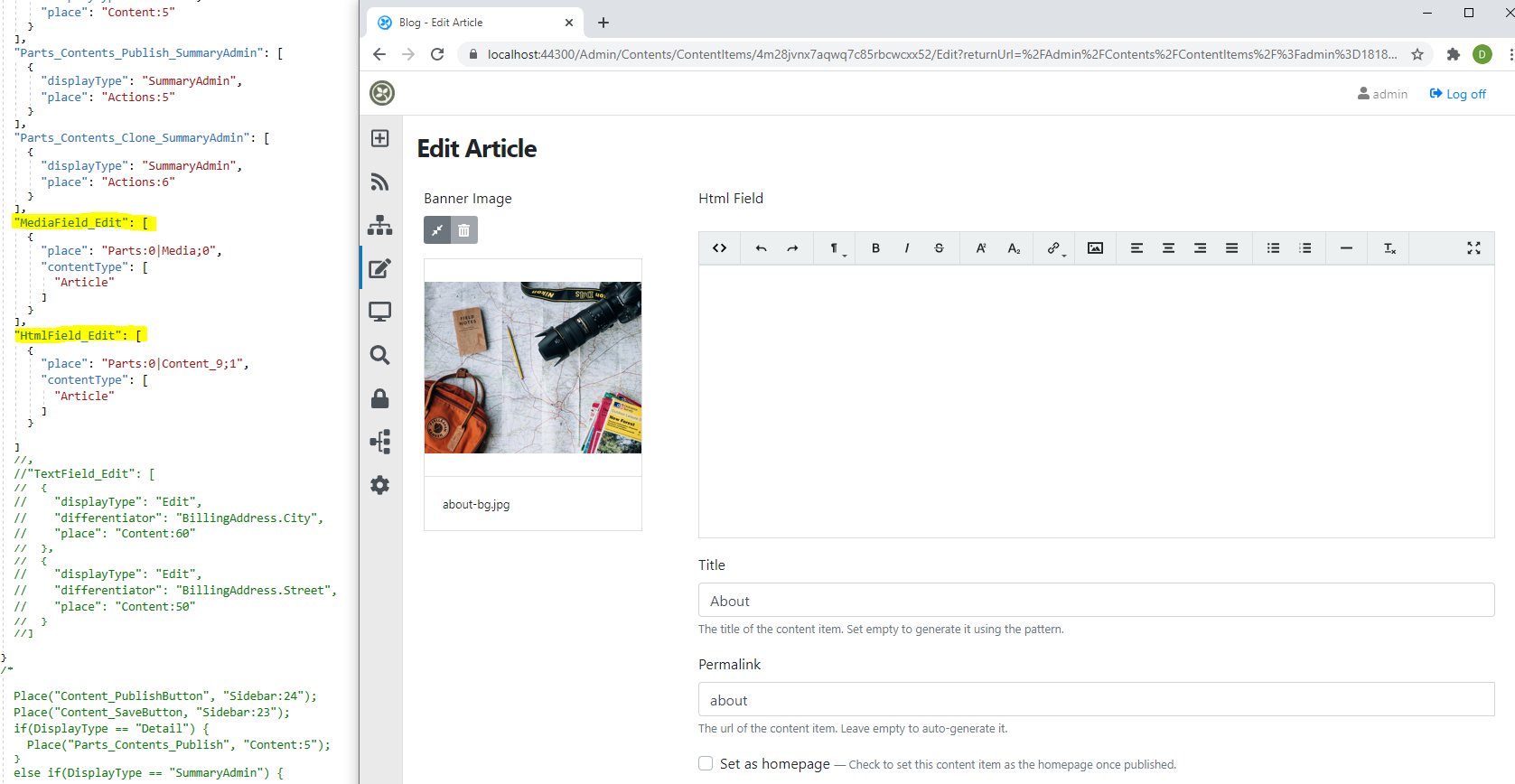Focus the Title input field
Screen dimensions: 1515x784
pos(1096,600)
